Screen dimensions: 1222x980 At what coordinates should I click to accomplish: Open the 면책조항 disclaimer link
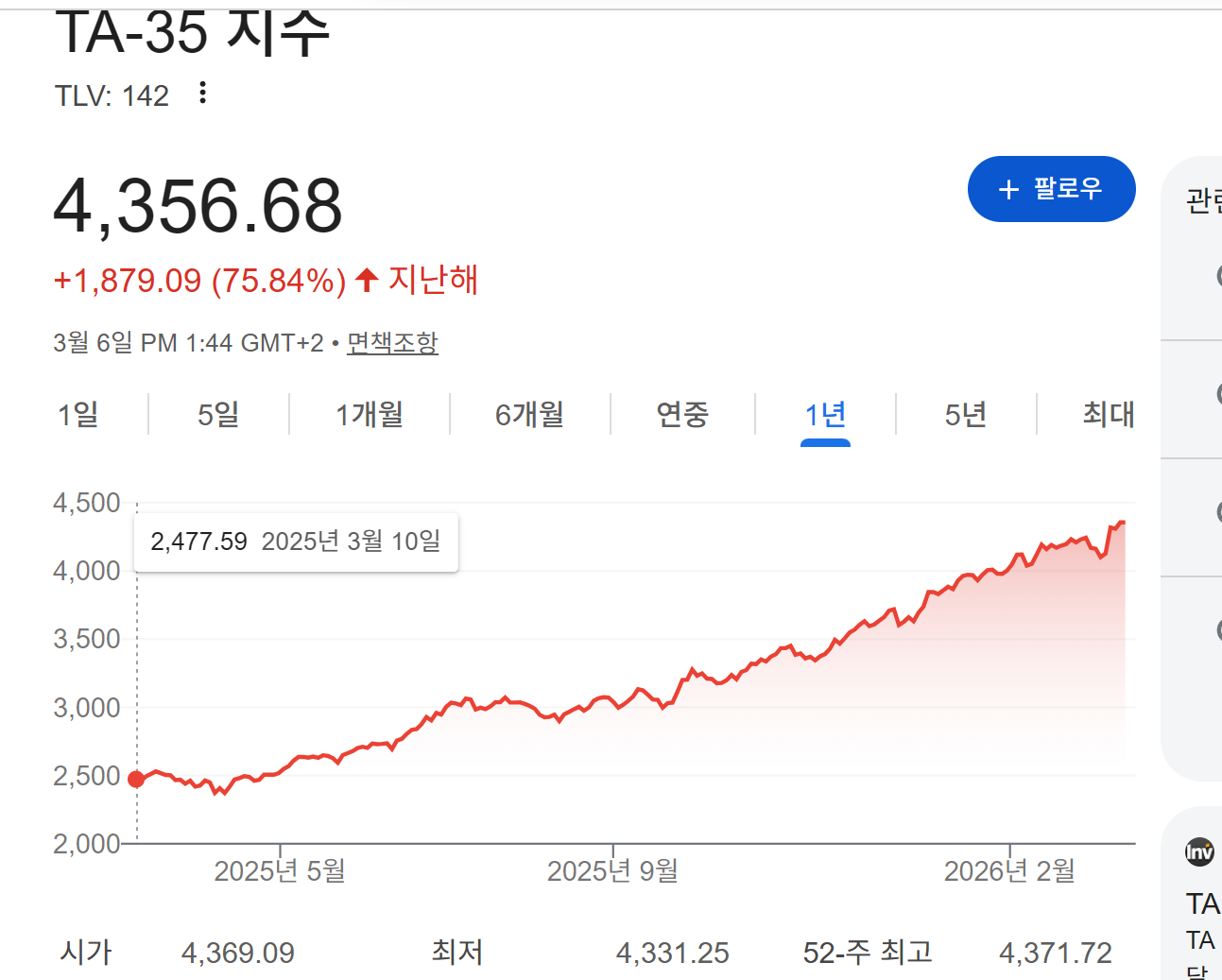click(392, 342)
